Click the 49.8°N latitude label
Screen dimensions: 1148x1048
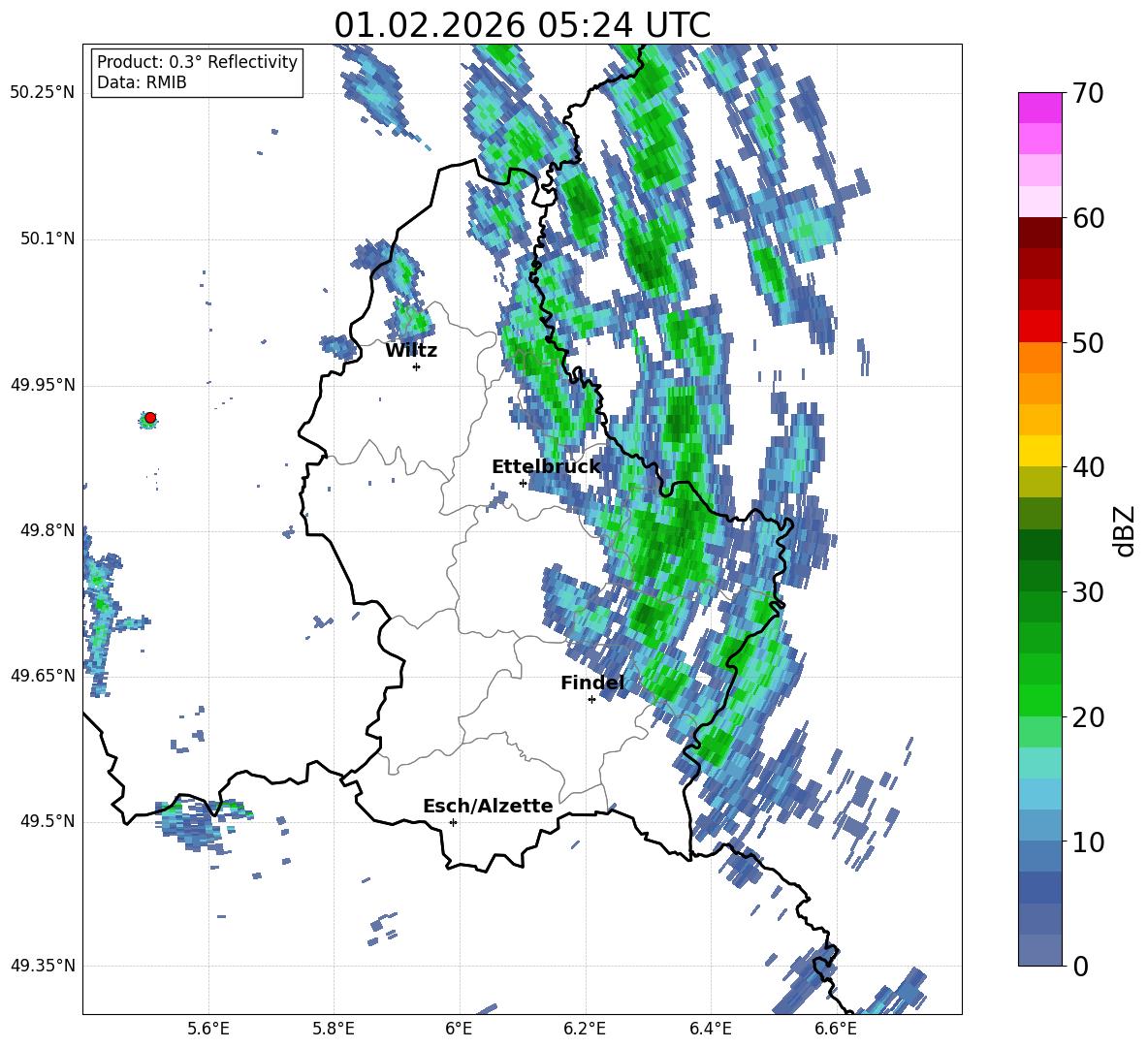[47, 530]
